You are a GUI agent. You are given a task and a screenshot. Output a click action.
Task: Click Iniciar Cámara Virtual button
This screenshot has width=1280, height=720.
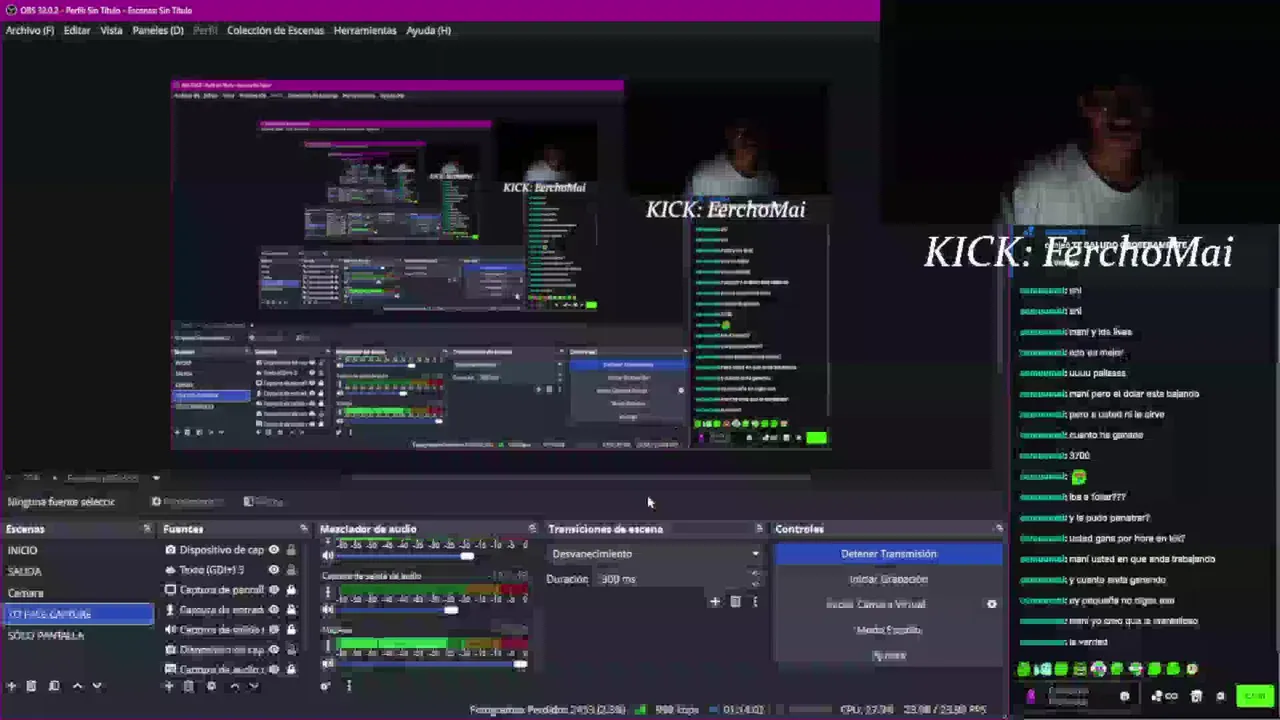pyautogui.click(x=876, y=604)
